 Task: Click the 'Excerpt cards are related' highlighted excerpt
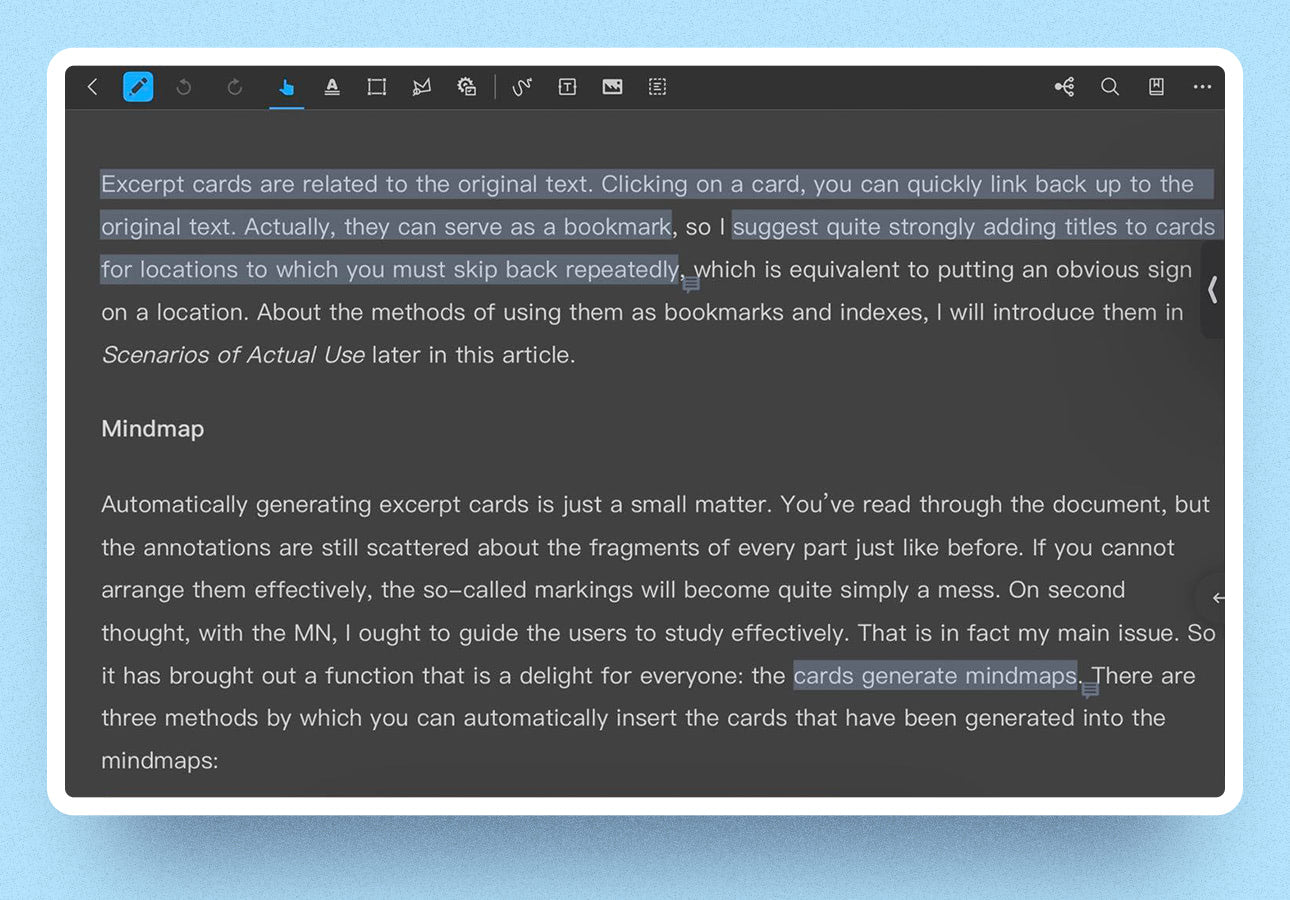click(x=657, y=205)
